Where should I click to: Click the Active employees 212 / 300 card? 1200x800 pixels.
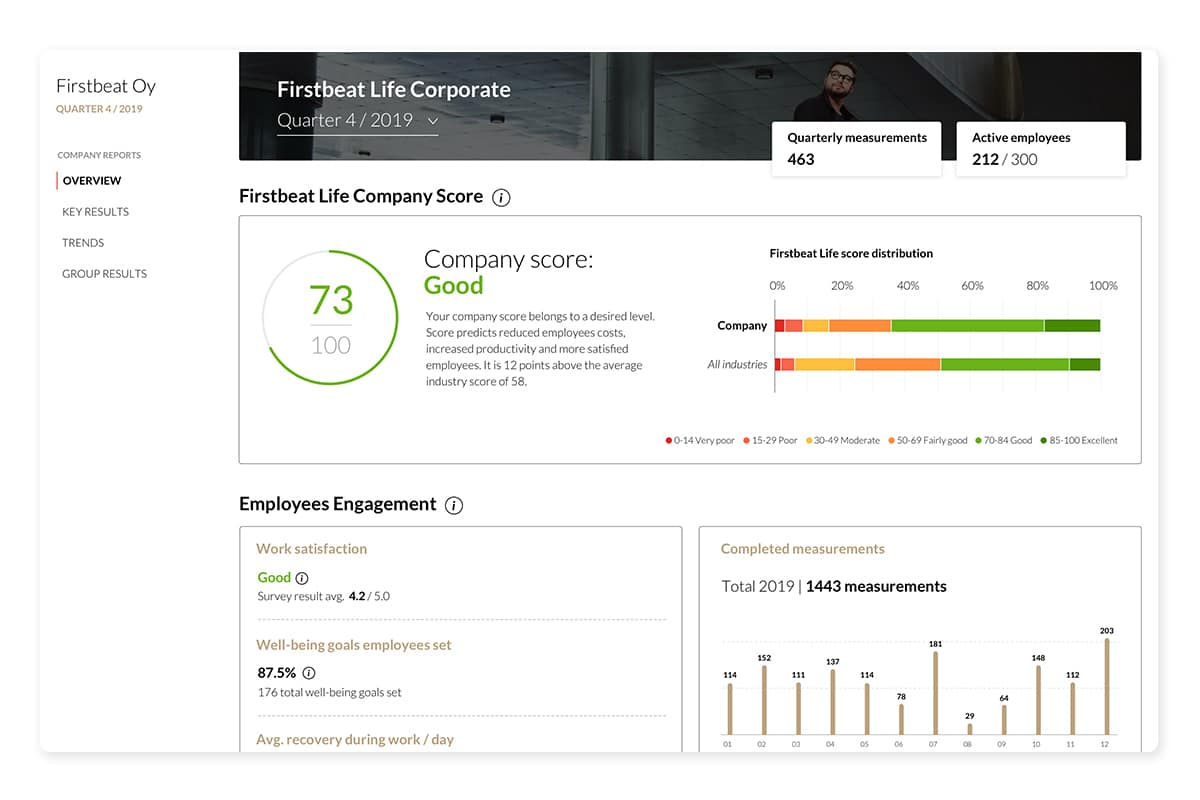1041,149
